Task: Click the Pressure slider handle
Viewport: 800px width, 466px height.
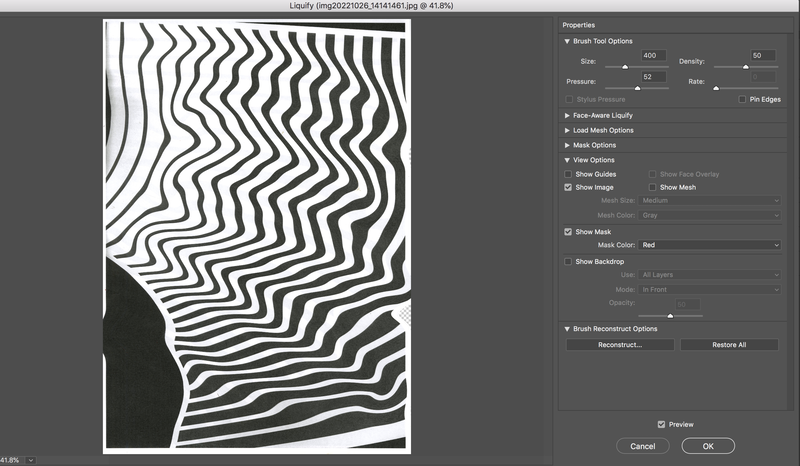Action: 637,88
